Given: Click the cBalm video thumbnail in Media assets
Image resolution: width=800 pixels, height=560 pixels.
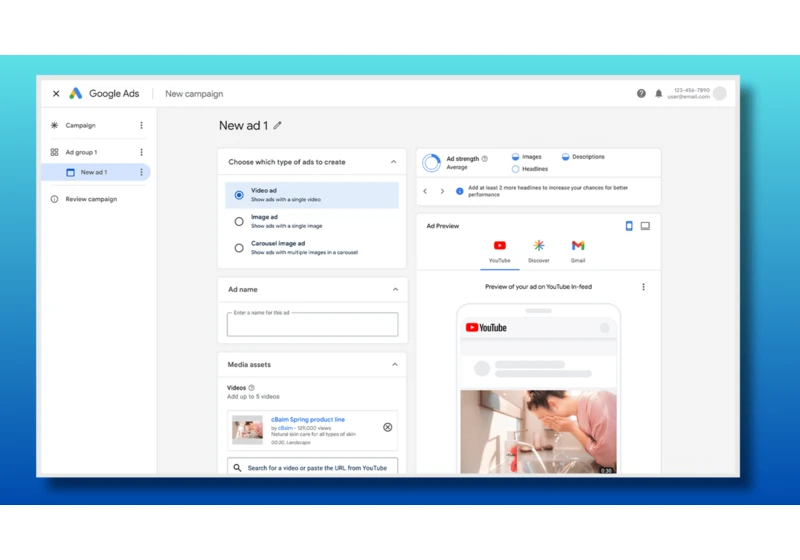Looking at the screenshot, I should coord(247,429).
